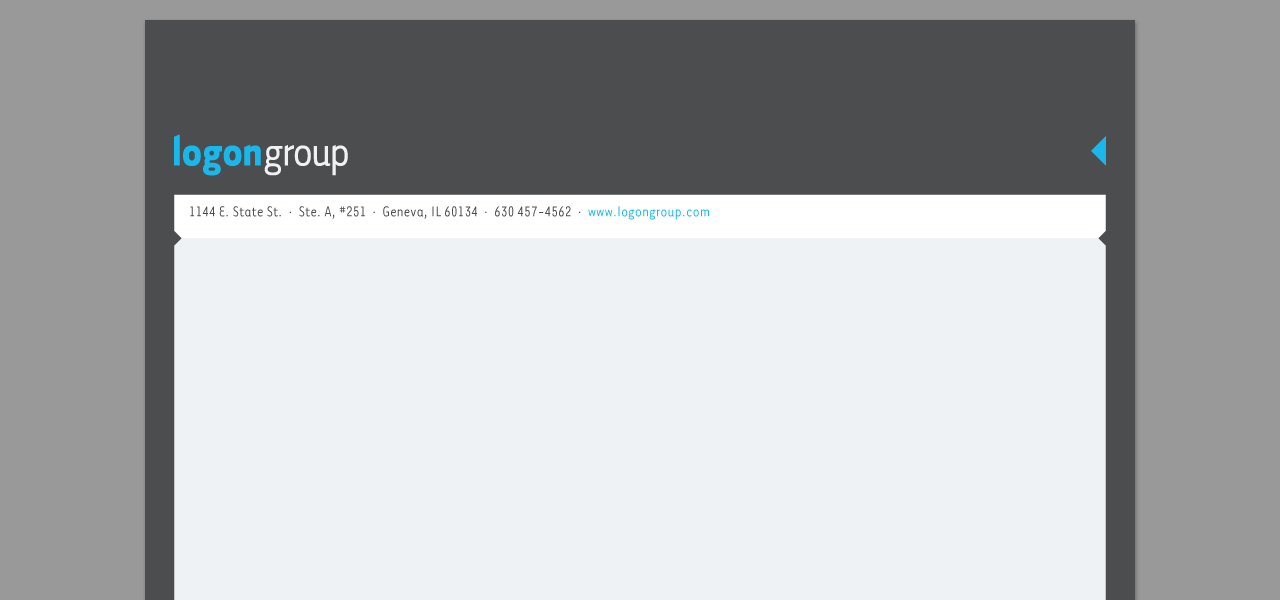Click the dot separator after "IL 60134"
The image size is (1280, 600).
[x=486, y=213]
